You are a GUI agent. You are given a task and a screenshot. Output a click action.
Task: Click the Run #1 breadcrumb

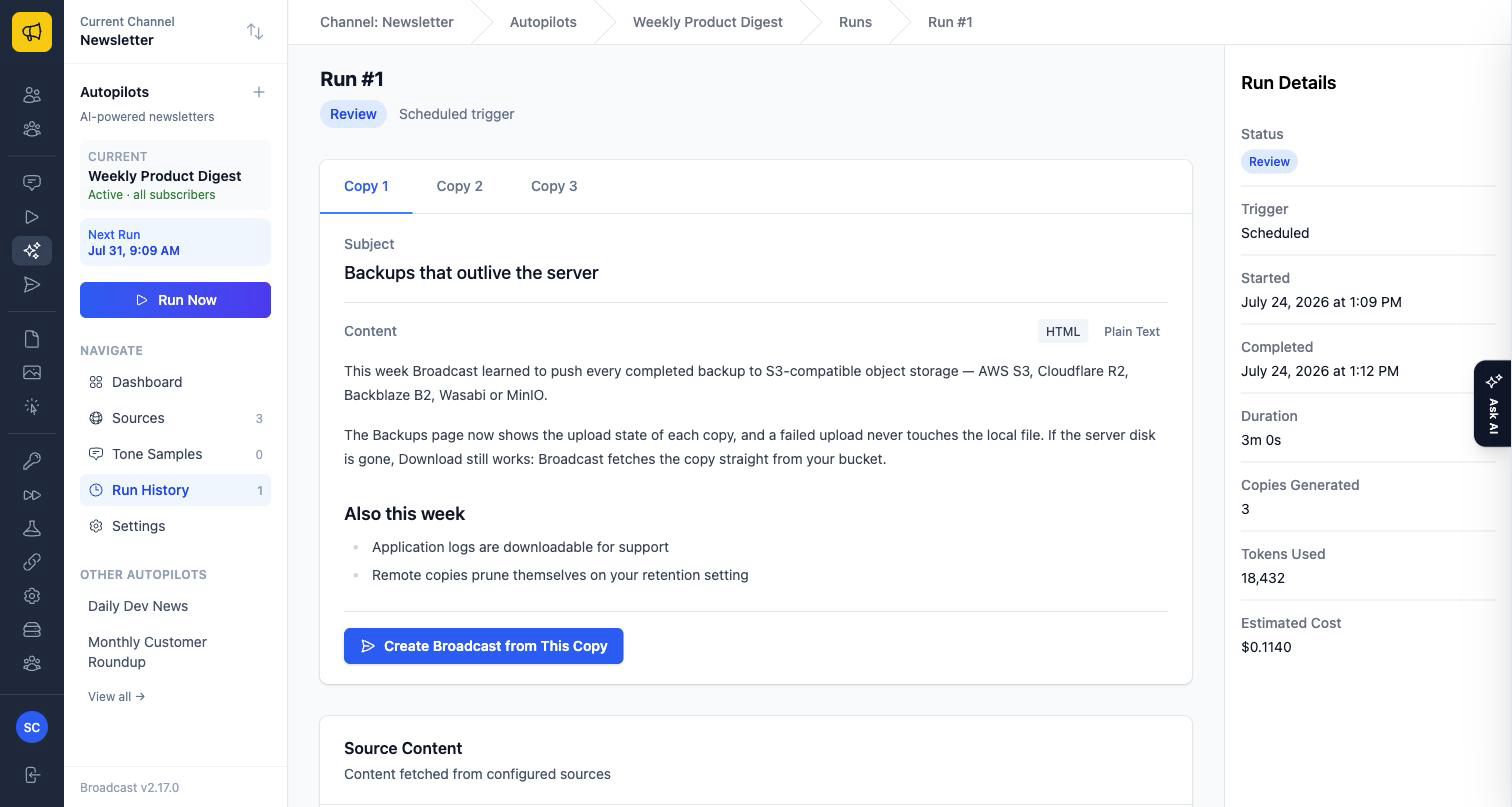[950, 22]
